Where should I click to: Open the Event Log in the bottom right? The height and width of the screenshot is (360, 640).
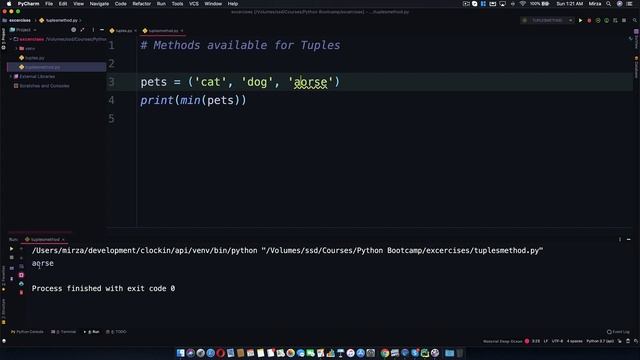[x=618, y=332]
